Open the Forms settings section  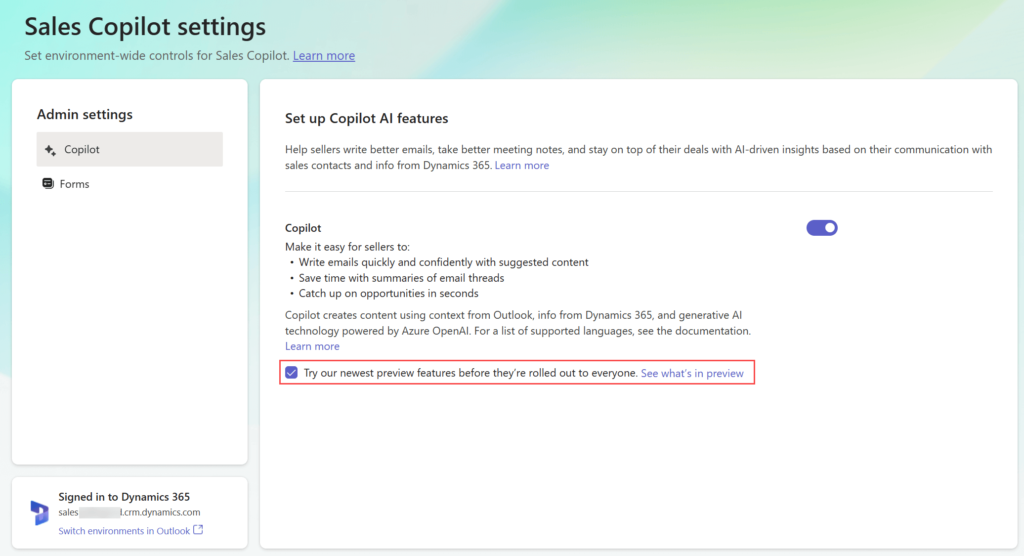[75, 184]
